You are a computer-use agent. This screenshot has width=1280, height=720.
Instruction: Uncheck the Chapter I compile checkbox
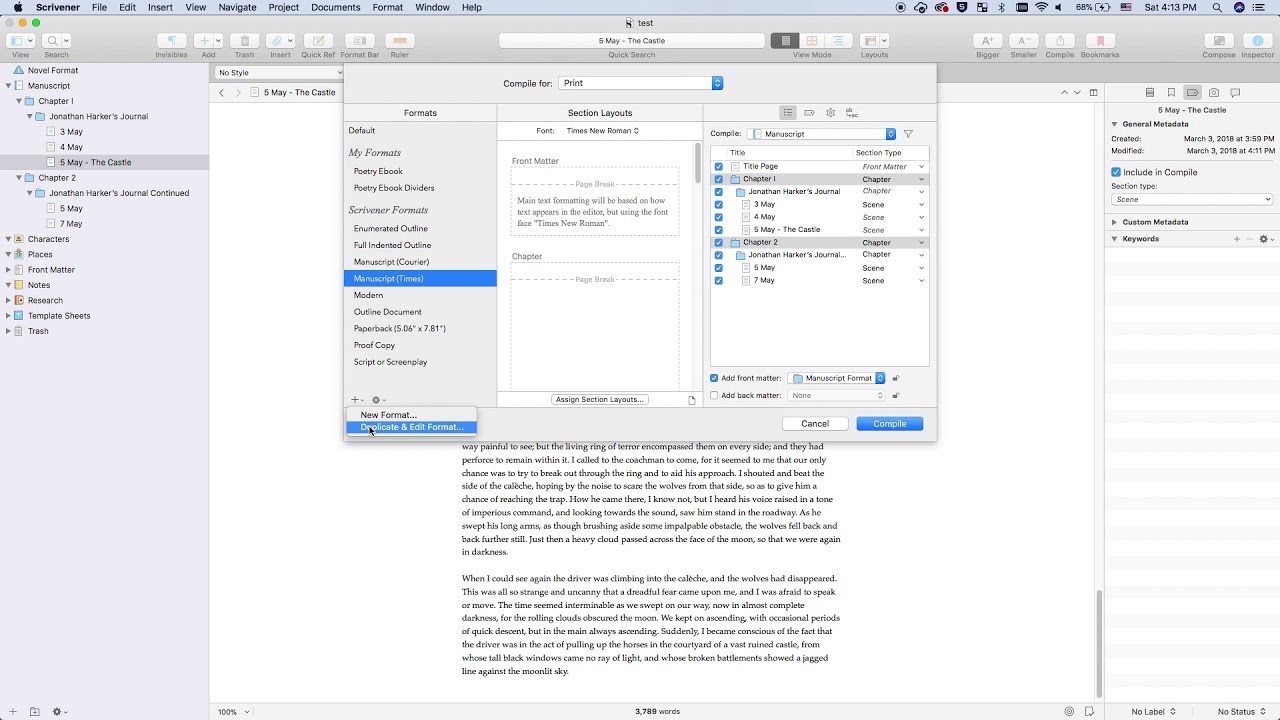click(718, 180)
